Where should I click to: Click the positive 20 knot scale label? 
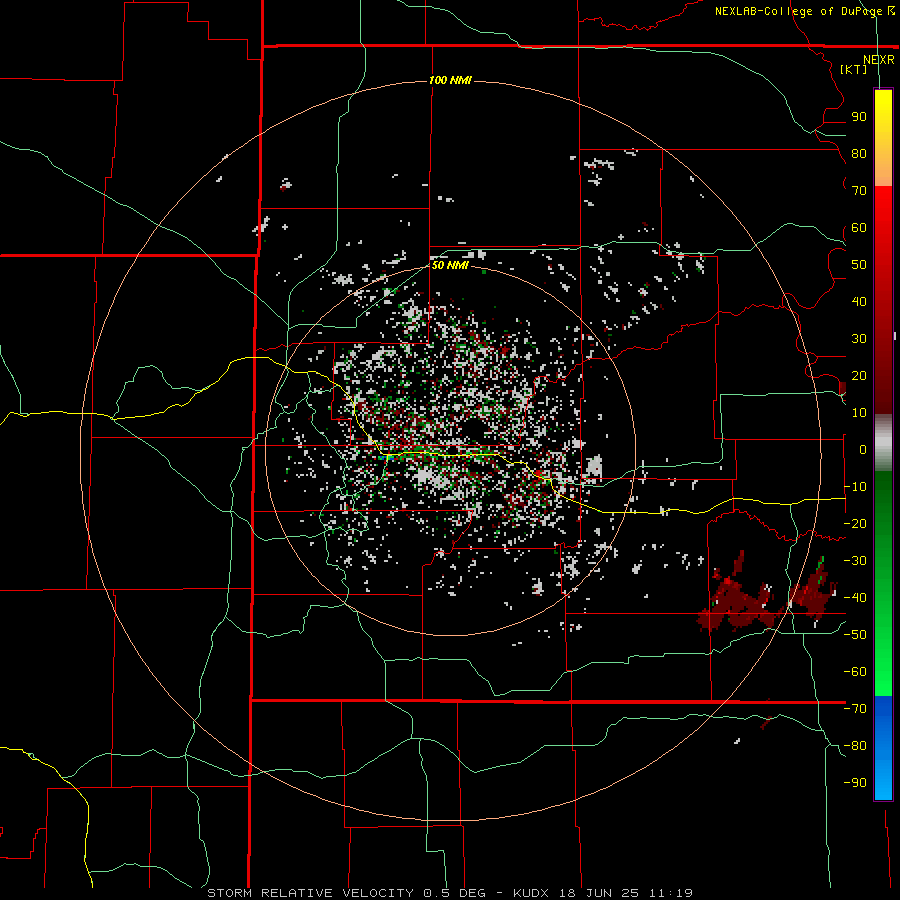click(x=859, y=375)
